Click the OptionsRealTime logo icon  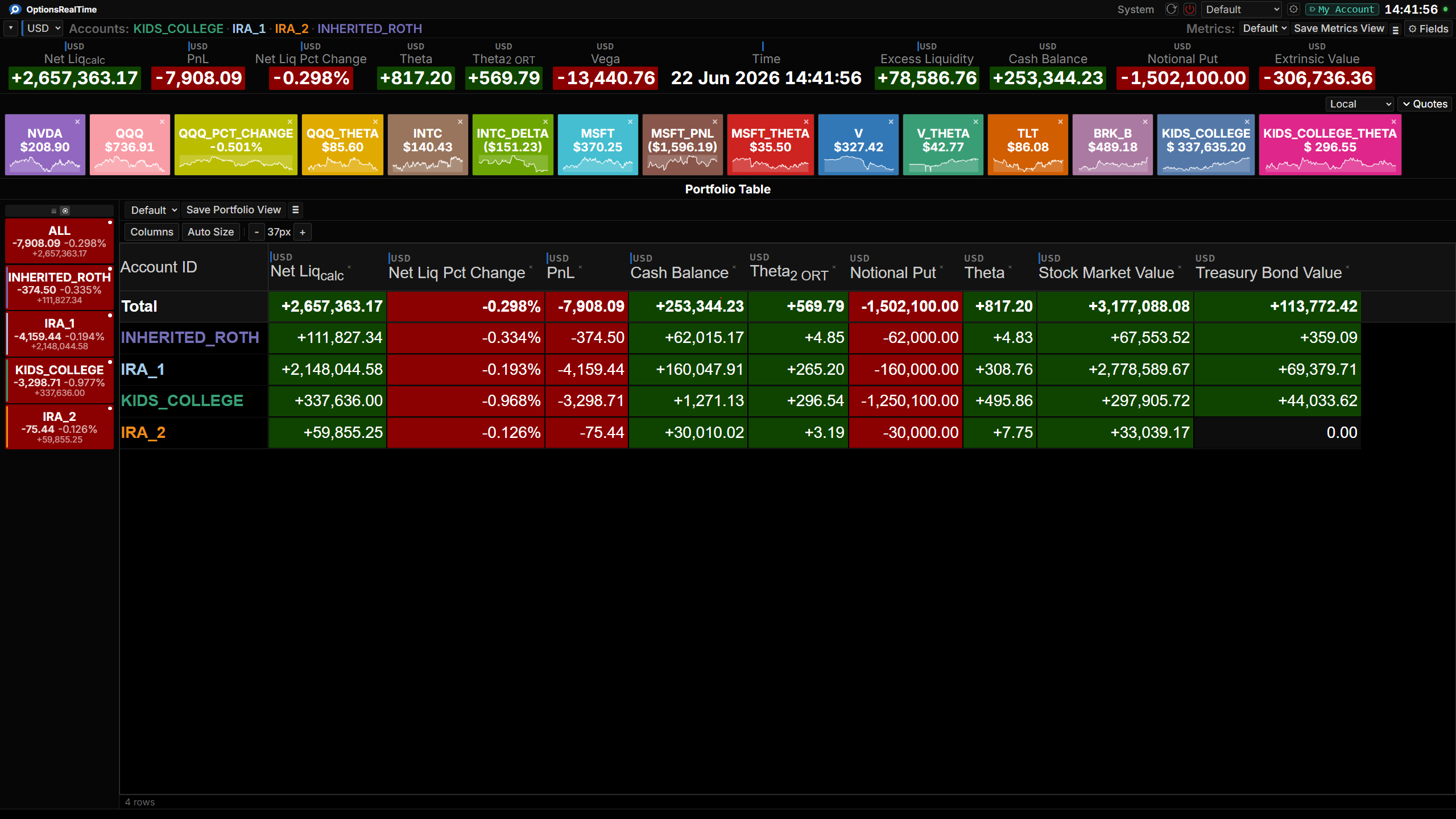pyautogui.click(x=15, y=9)
